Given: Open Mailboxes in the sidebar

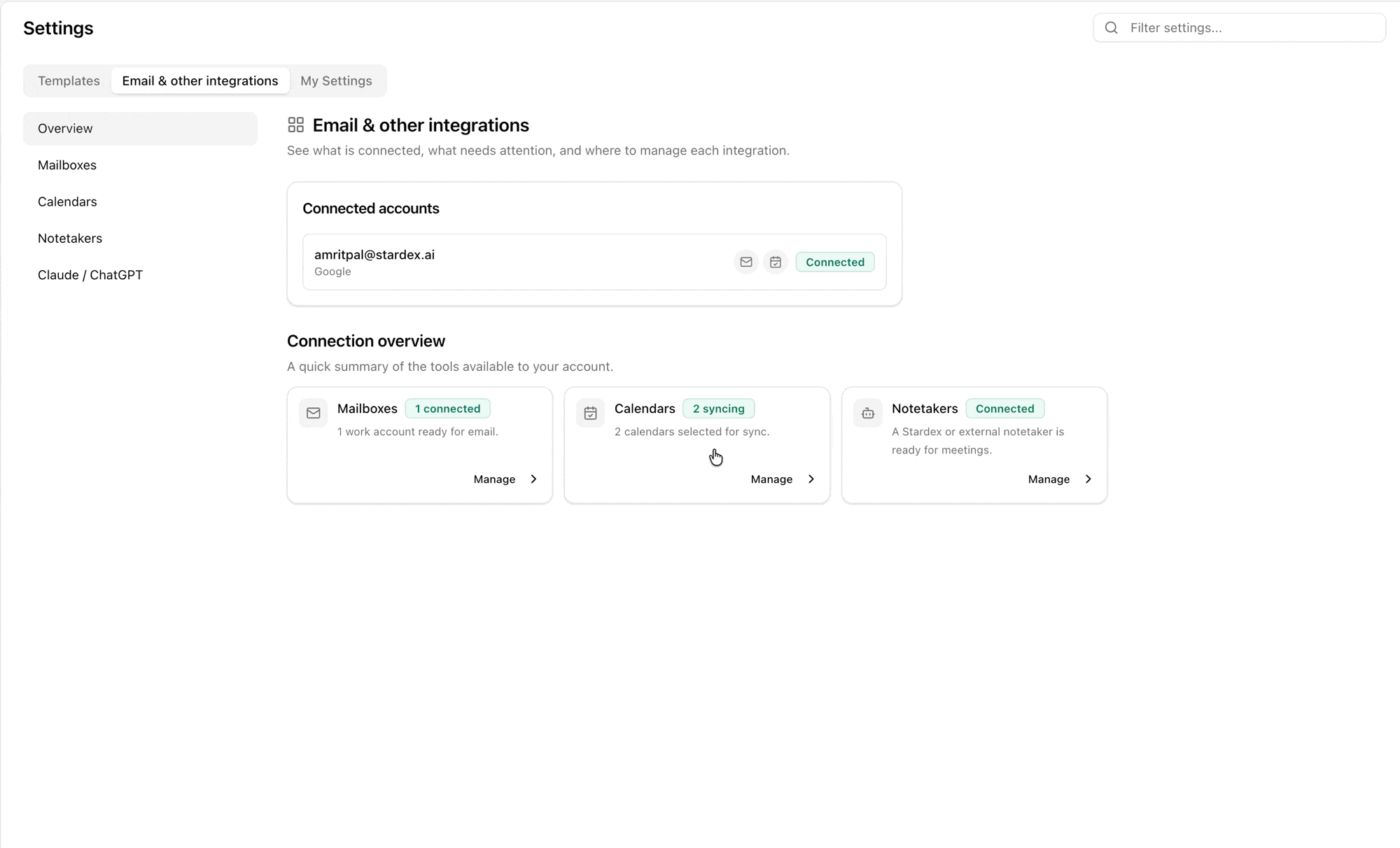Looking at the screenshot, I should (x=140, y=165).
